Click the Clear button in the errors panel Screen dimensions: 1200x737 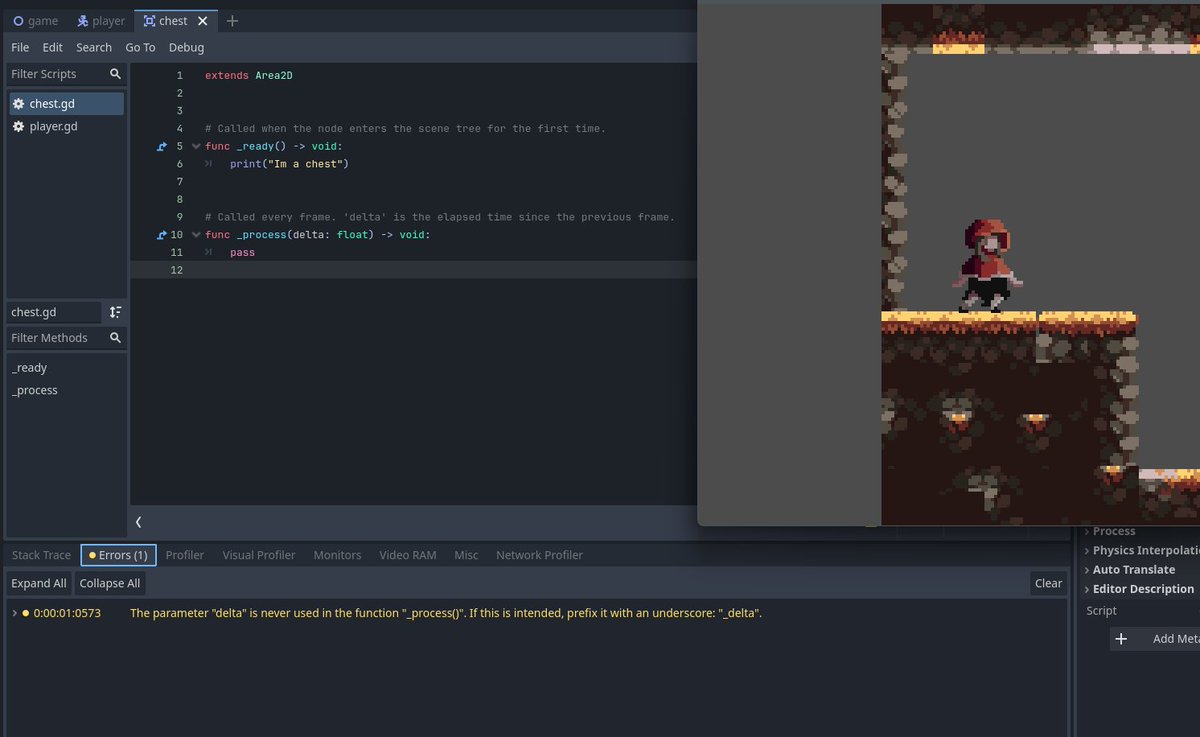click(x=1048, y=583)
